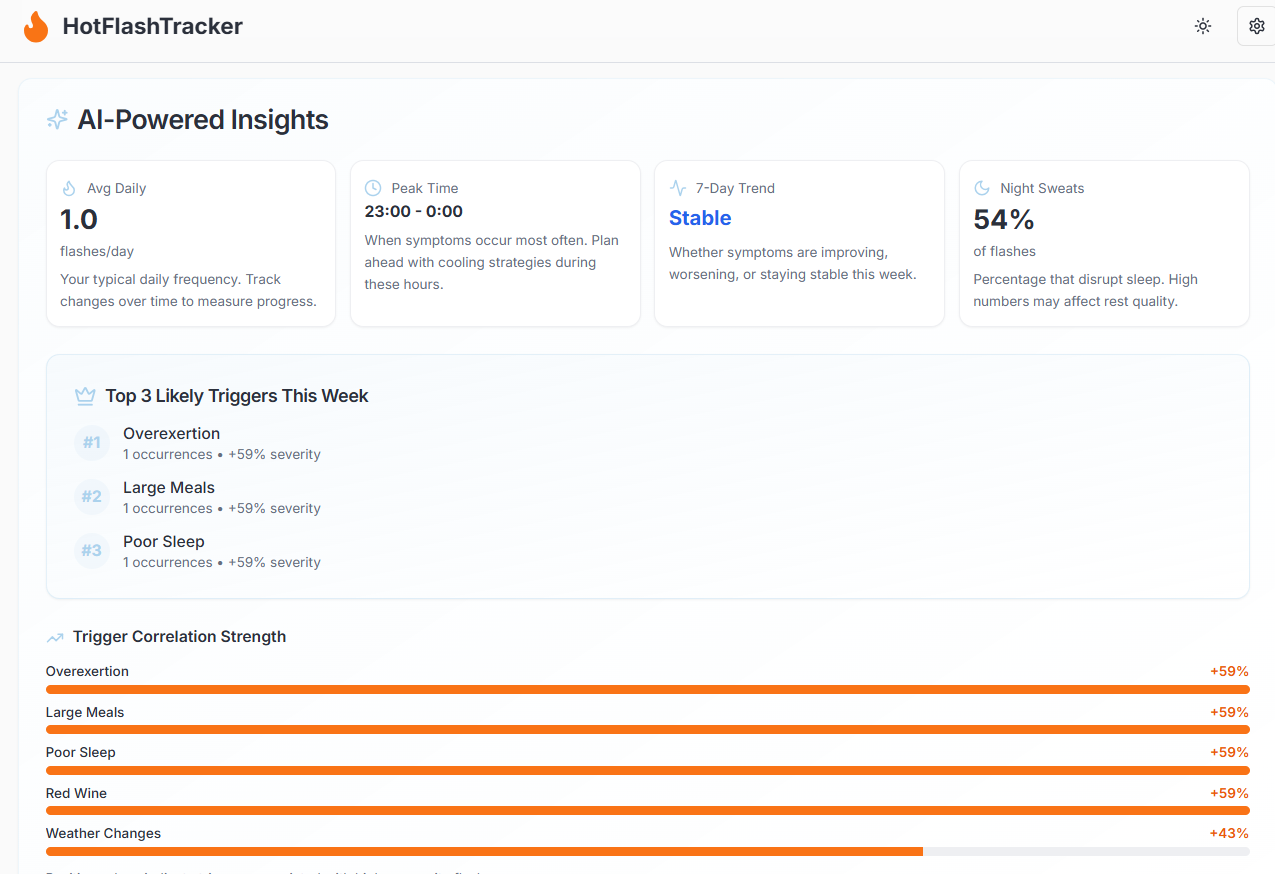
Task: Click the AI-Powered Insights heading
Action: pyautogui.click(x=203, y=120)
